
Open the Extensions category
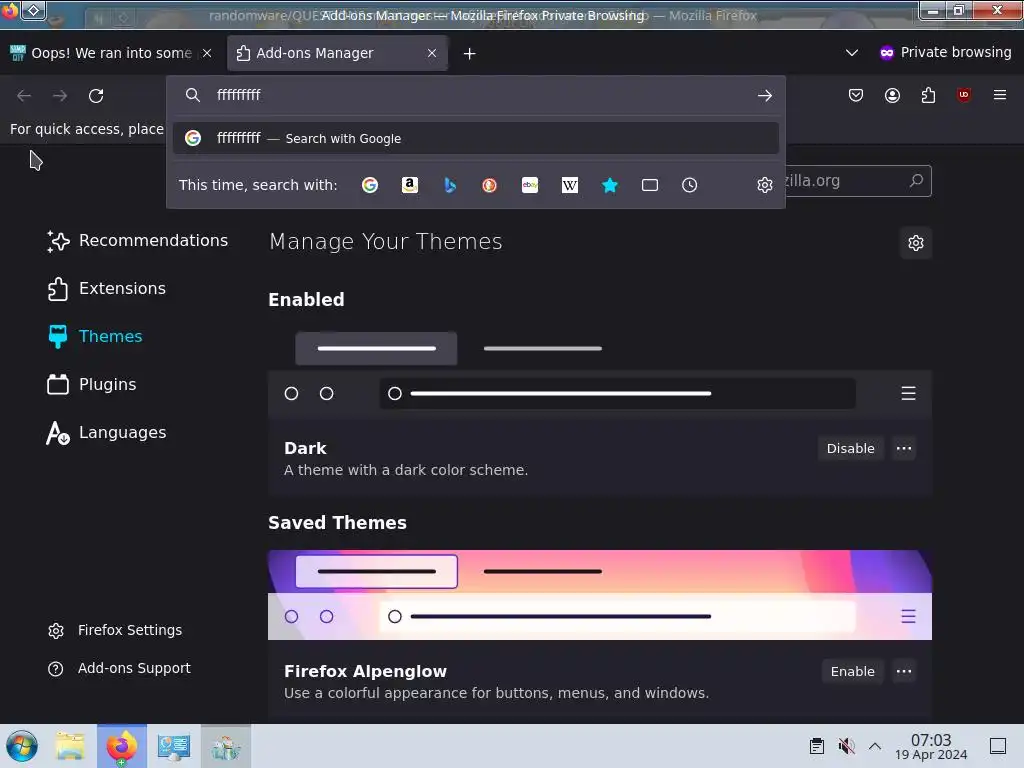[x=106, y=289]
